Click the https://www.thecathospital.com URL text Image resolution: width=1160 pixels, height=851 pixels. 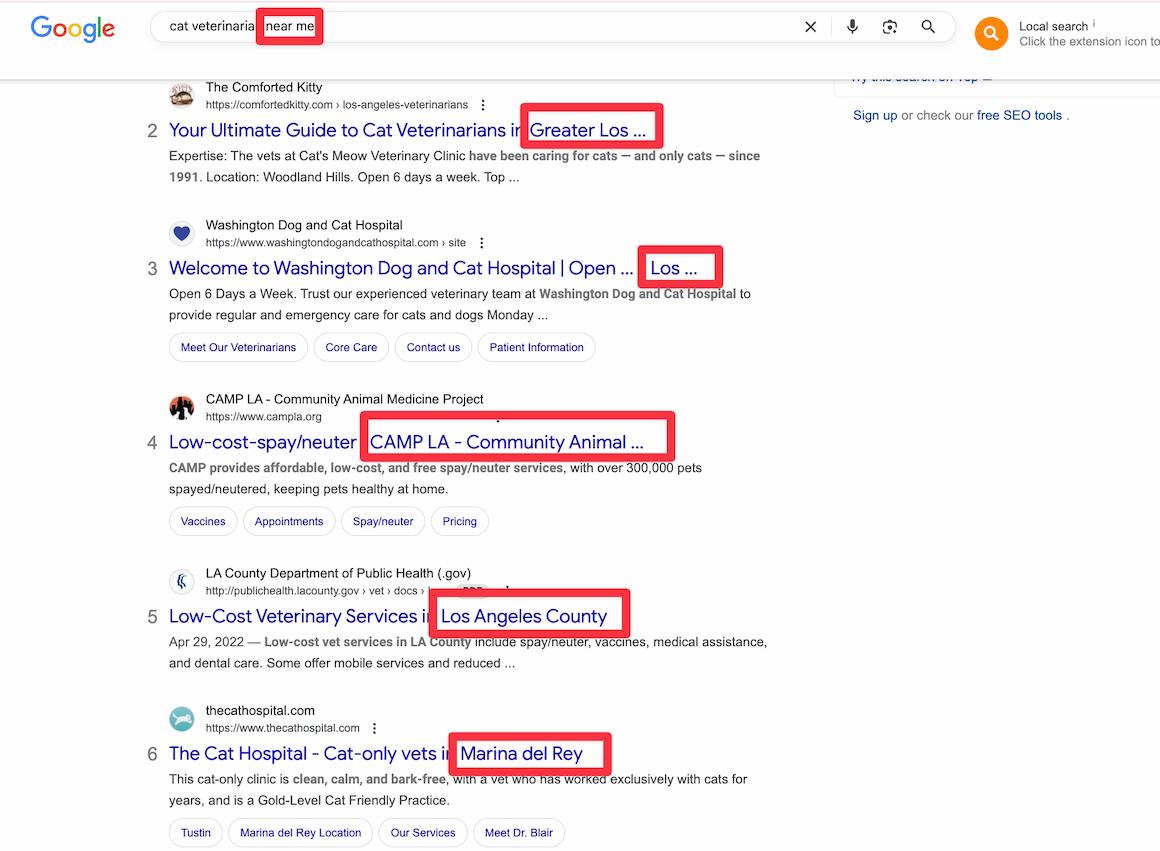(x=283, y=728)
